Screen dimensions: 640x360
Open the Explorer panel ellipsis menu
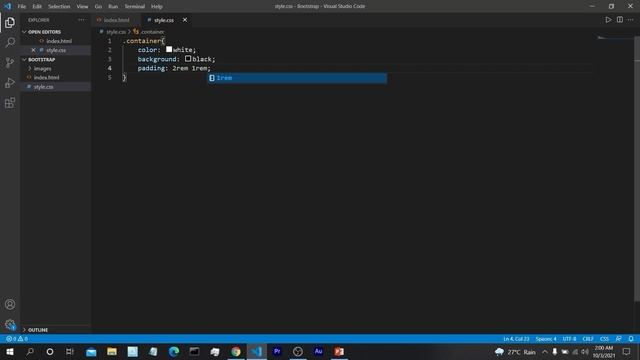pos(82,20)
